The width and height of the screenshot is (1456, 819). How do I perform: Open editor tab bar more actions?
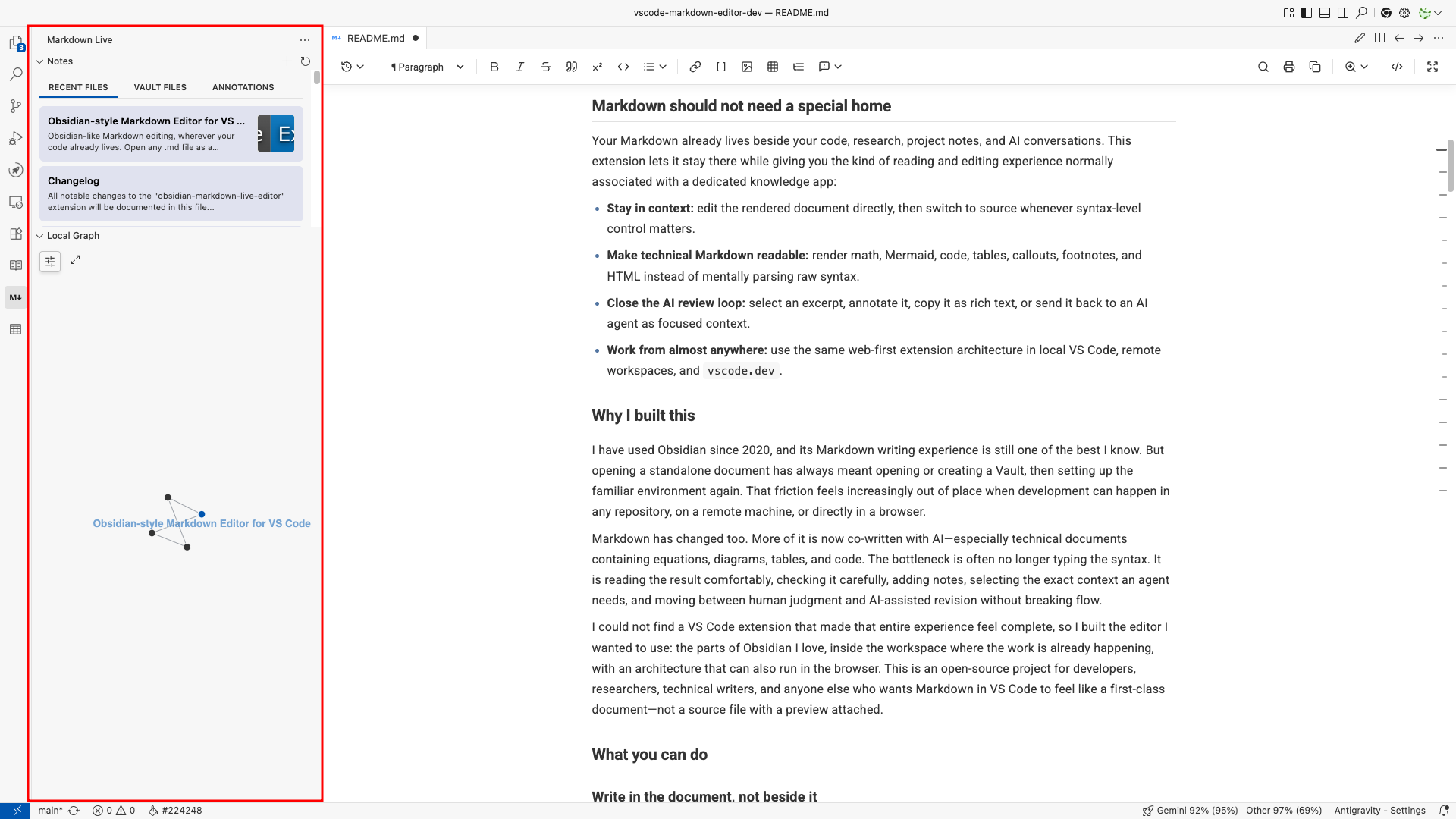pyautogui.click(x=1439, y=38)
